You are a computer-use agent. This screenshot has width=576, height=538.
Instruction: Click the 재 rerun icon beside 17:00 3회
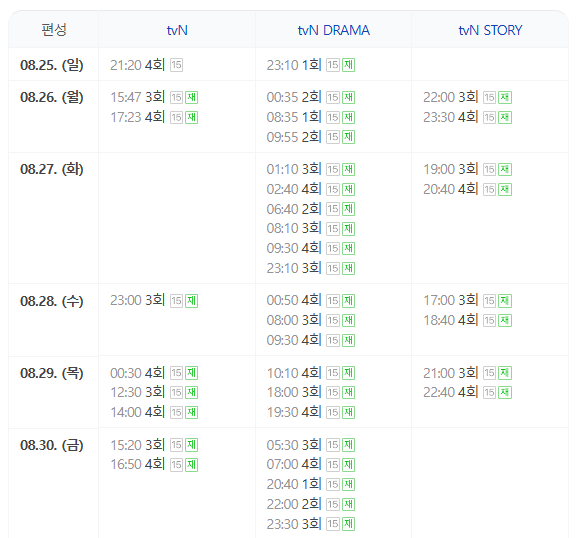pos(505,301)
